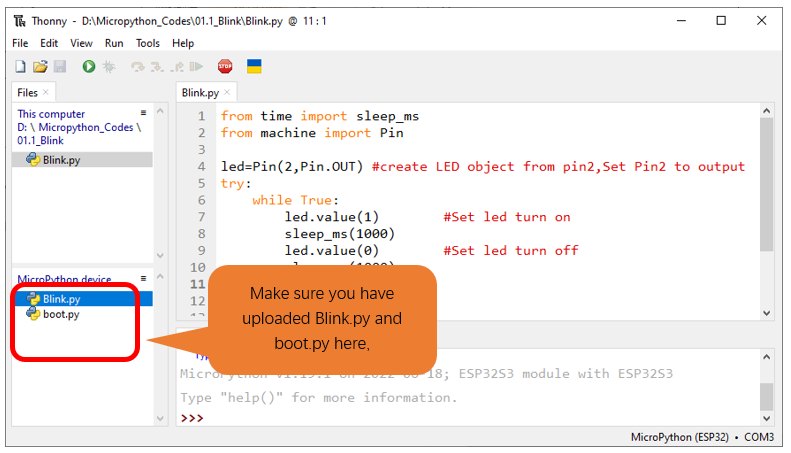Open the MicroPython device panel menu
The height and width of the screenshot is (453, 791).
143,278
